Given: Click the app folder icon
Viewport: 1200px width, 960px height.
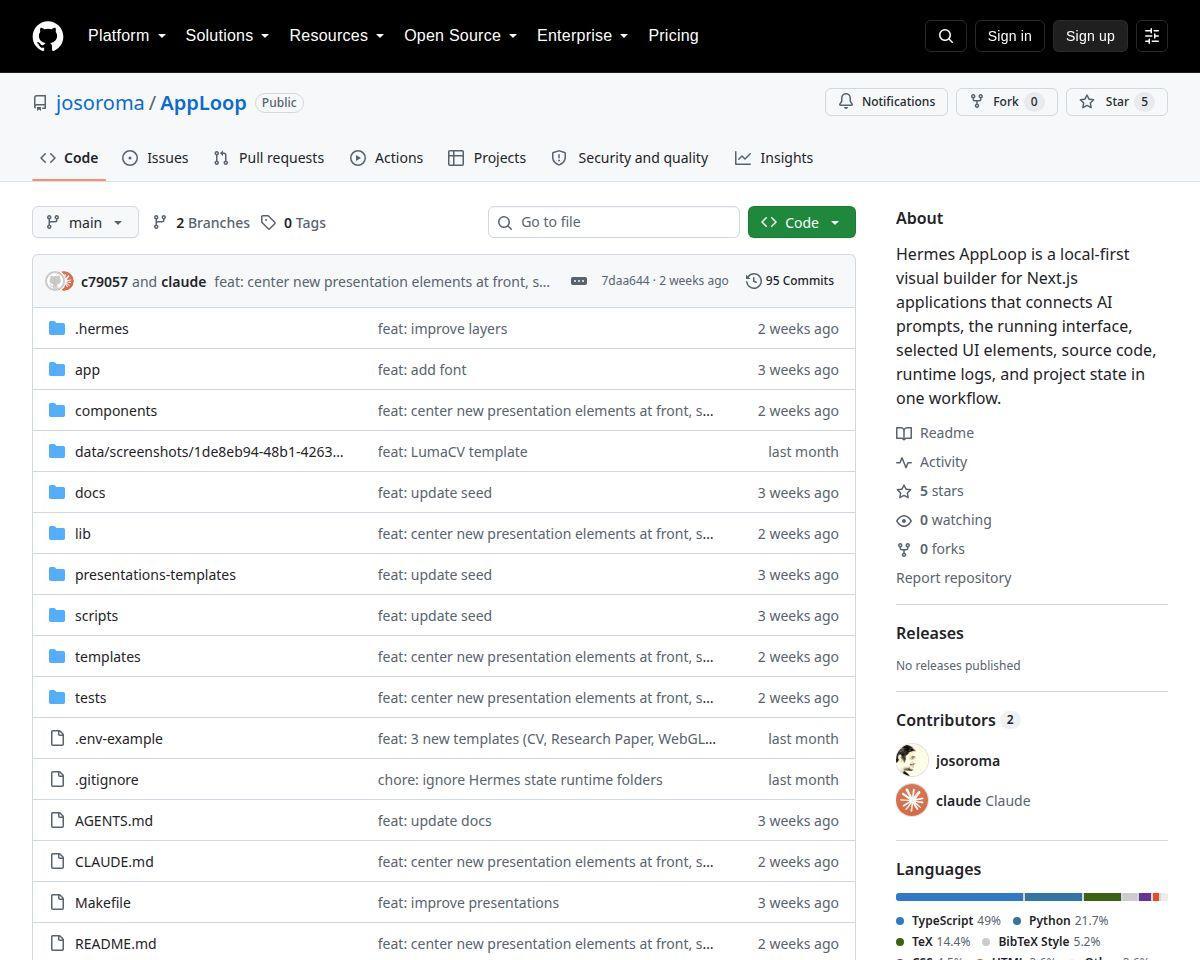Looking at the screenshot, I should coord(57,369).
